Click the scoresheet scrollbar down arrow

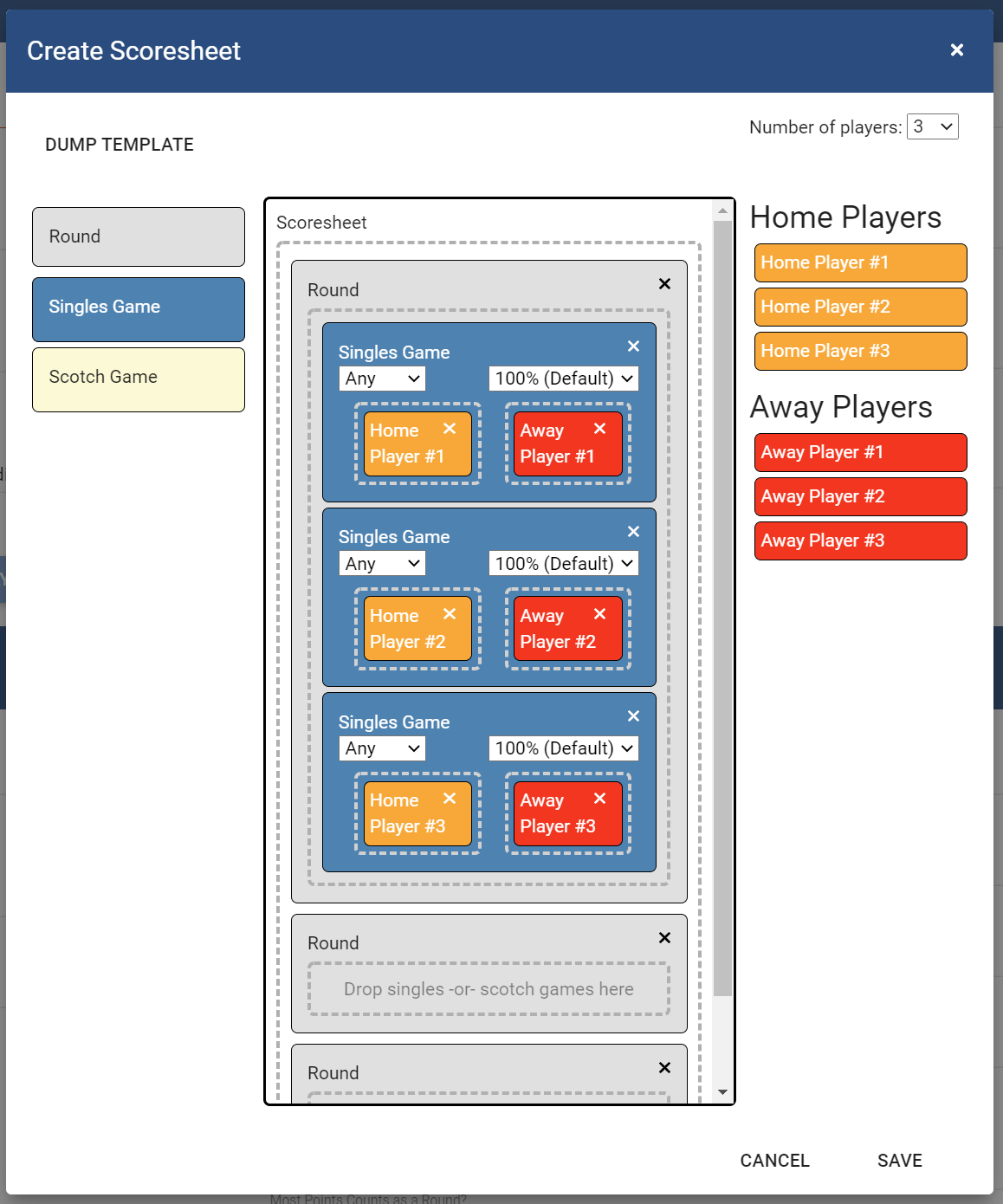tap(723, 1092)
